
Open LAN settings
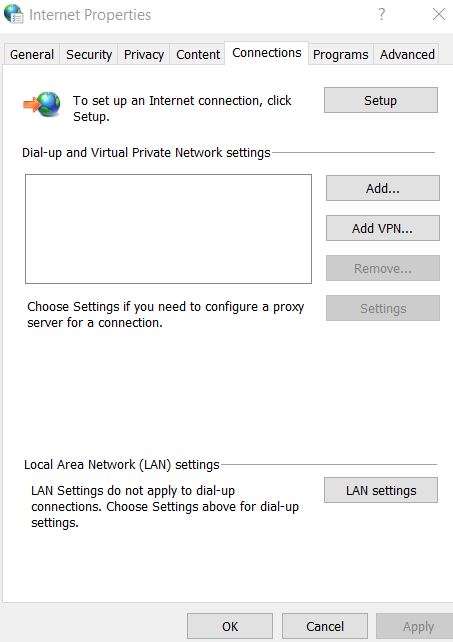point(381,490)
